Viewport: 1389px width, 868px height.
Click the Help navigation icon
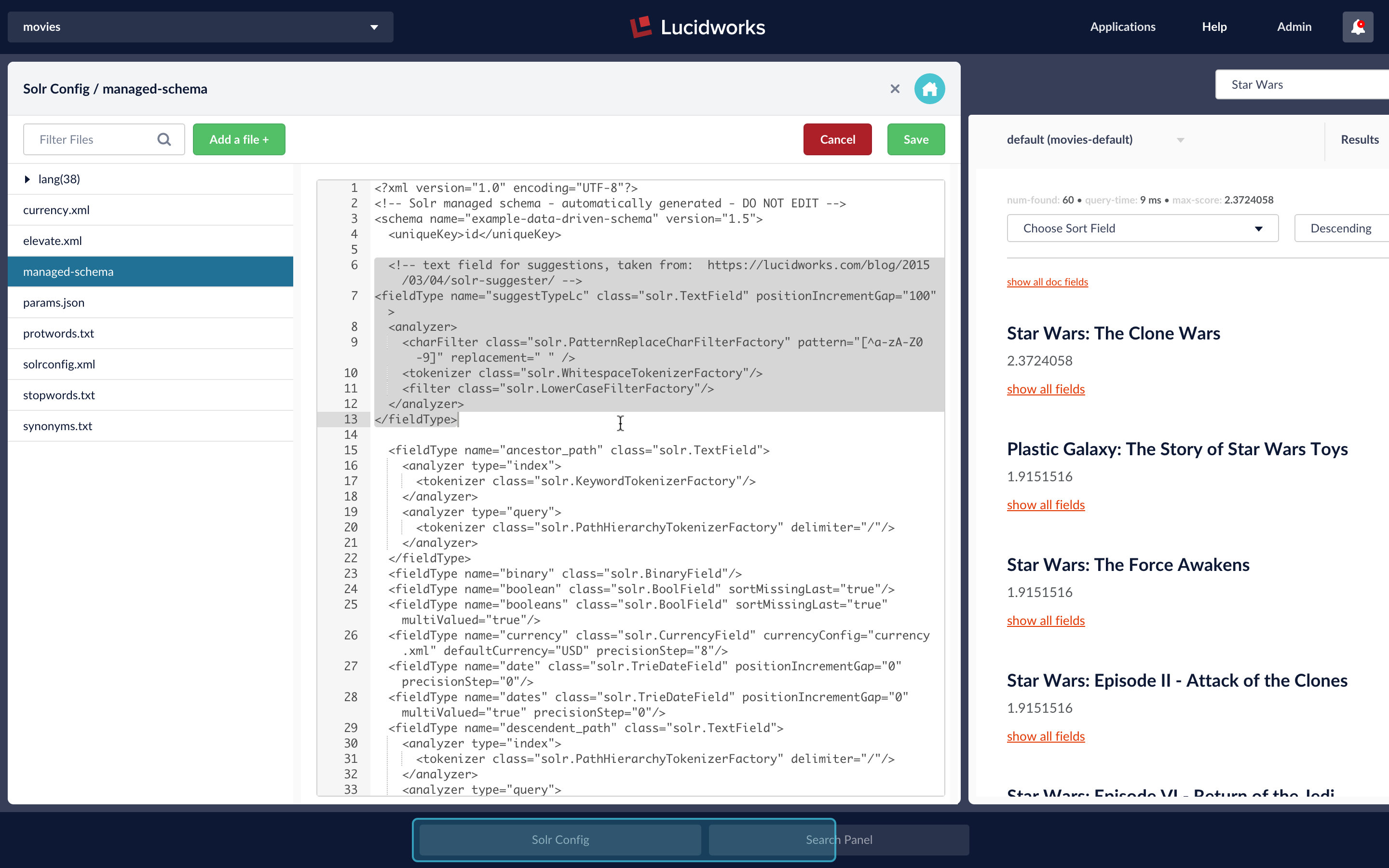pyautogui.click(x=1215, y=27)
